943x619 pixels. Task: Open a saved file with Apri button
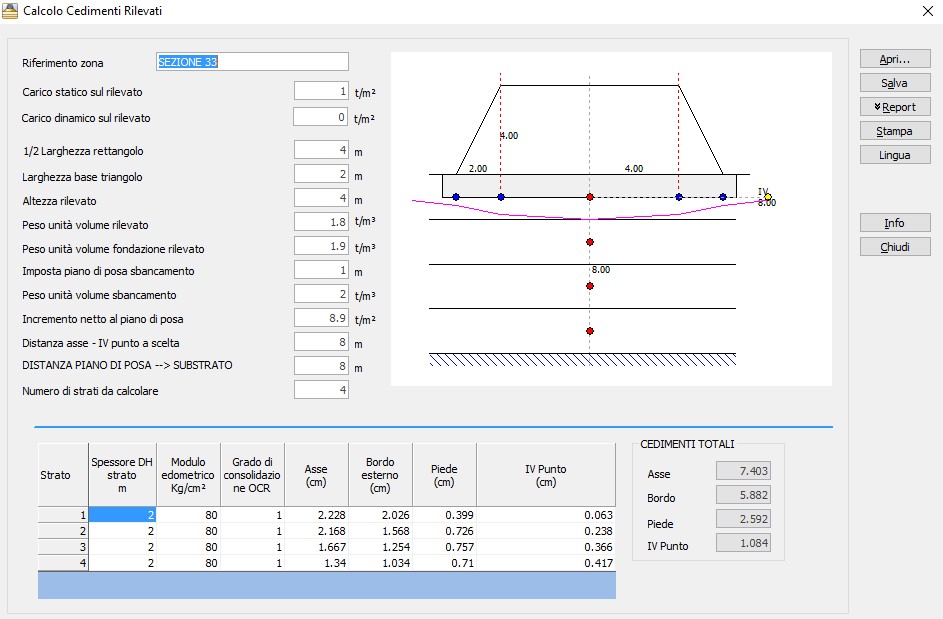coord(895,59)
